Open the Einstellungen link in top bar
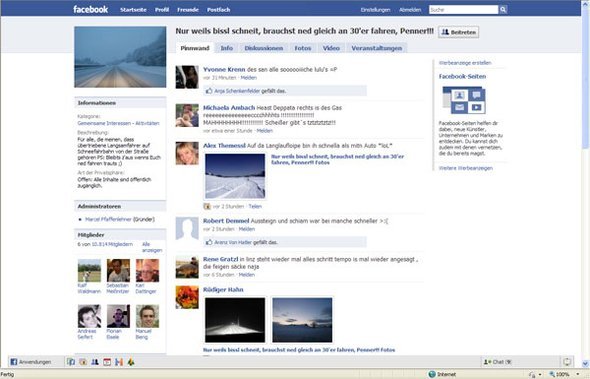This screenshot has width=590, height=379. pos(375,10)
